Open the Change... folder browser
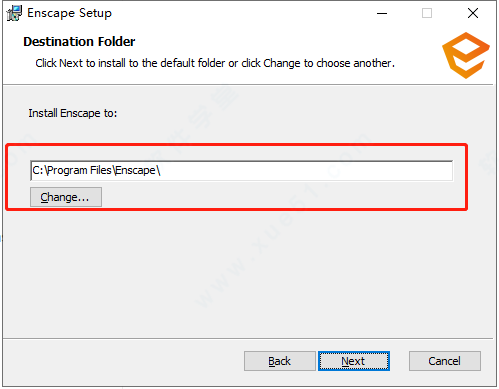 click(66, 197)
